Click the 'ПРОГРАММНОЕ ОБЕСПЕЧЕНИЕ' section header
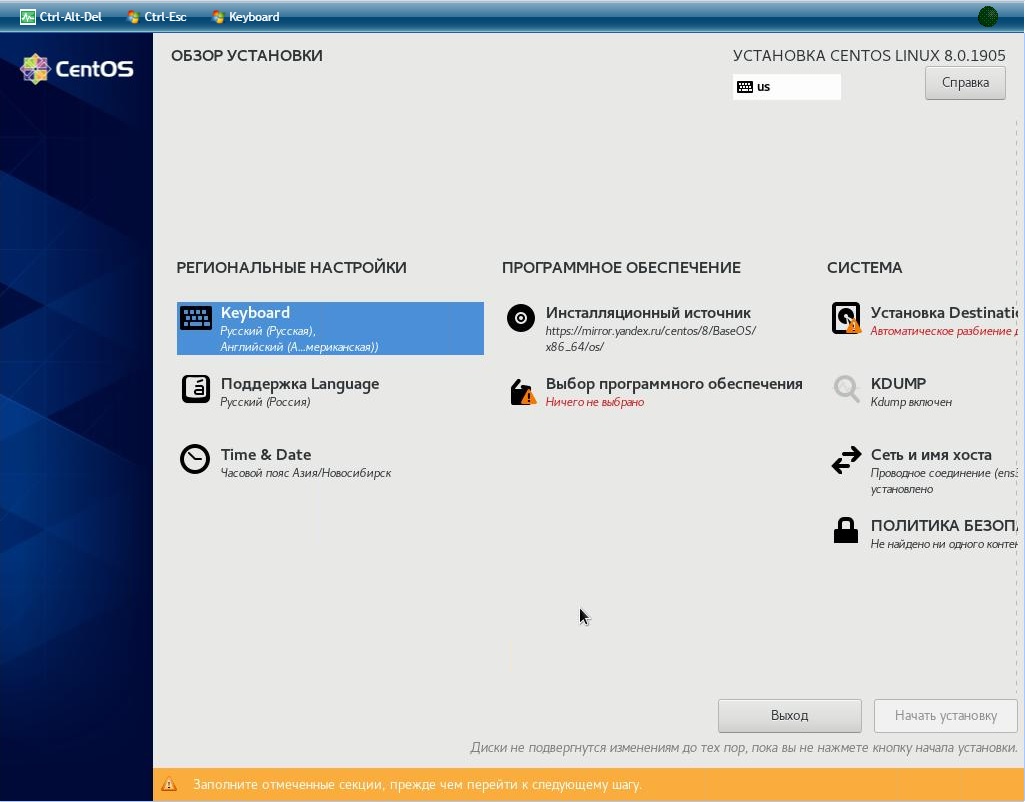1025x802 pixels. 621,267
